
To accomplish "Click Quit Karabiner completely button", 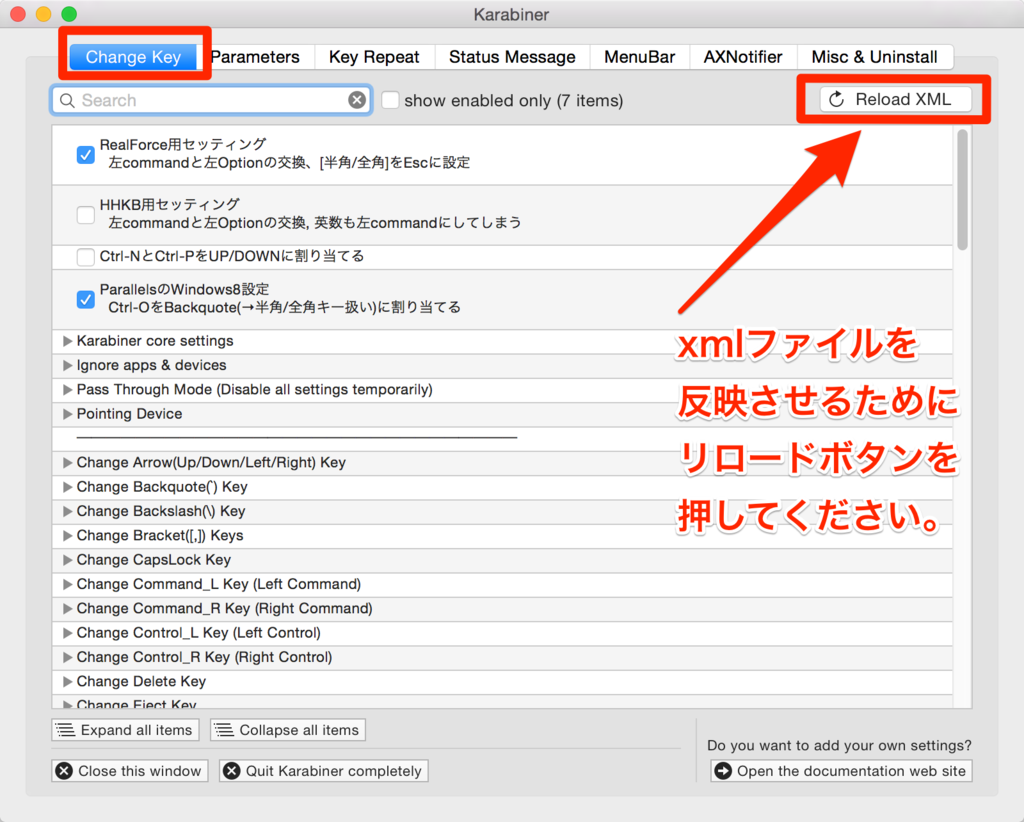I will pos(324,771).
